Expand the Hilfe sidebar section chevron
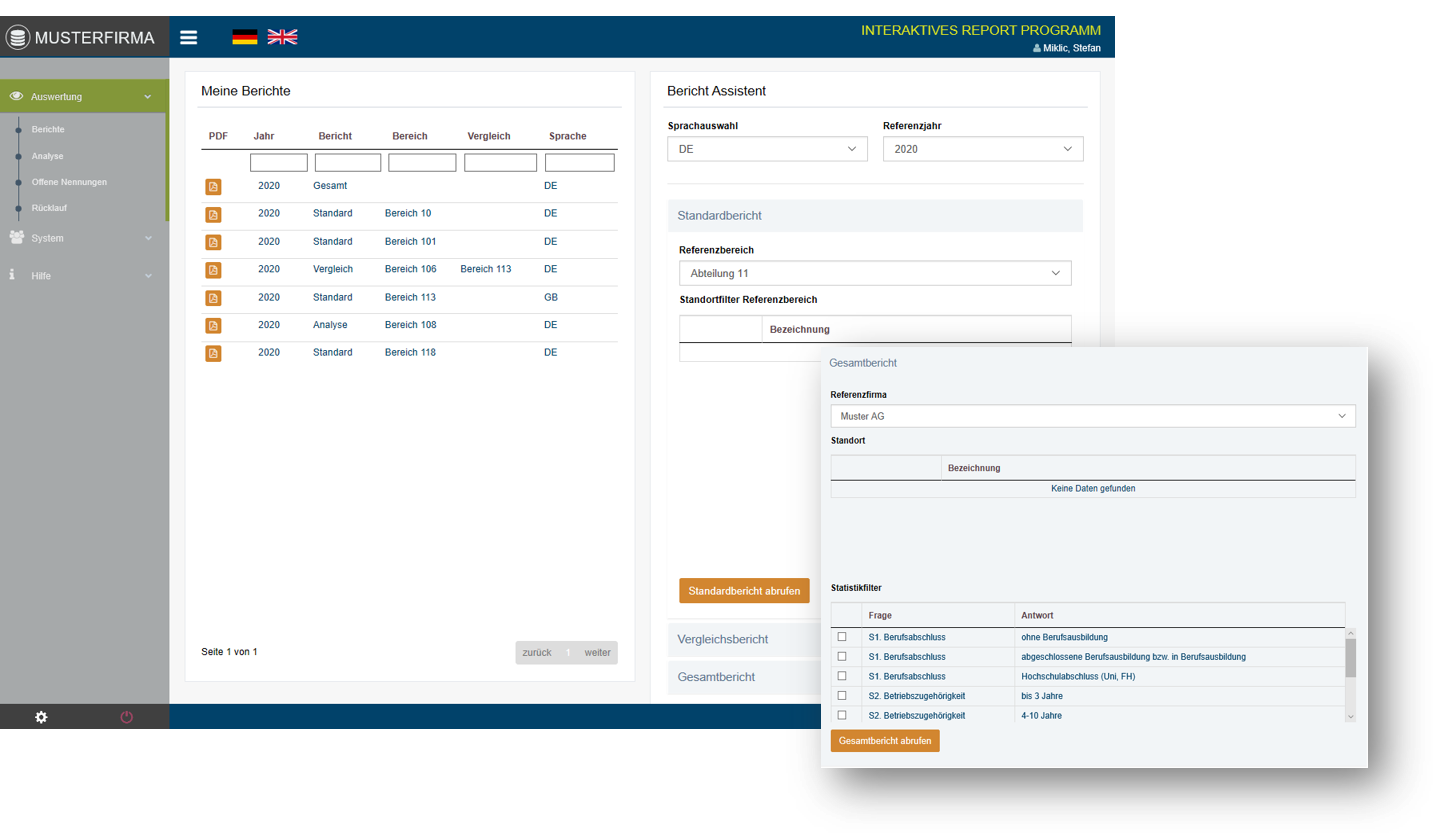 (x=148, y=275)
